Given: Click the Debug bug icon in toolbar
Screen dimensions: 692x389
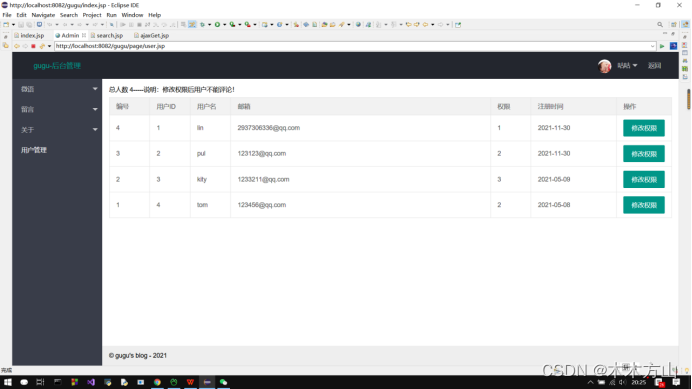Looking at the screenshot, I should click(202, 25).
